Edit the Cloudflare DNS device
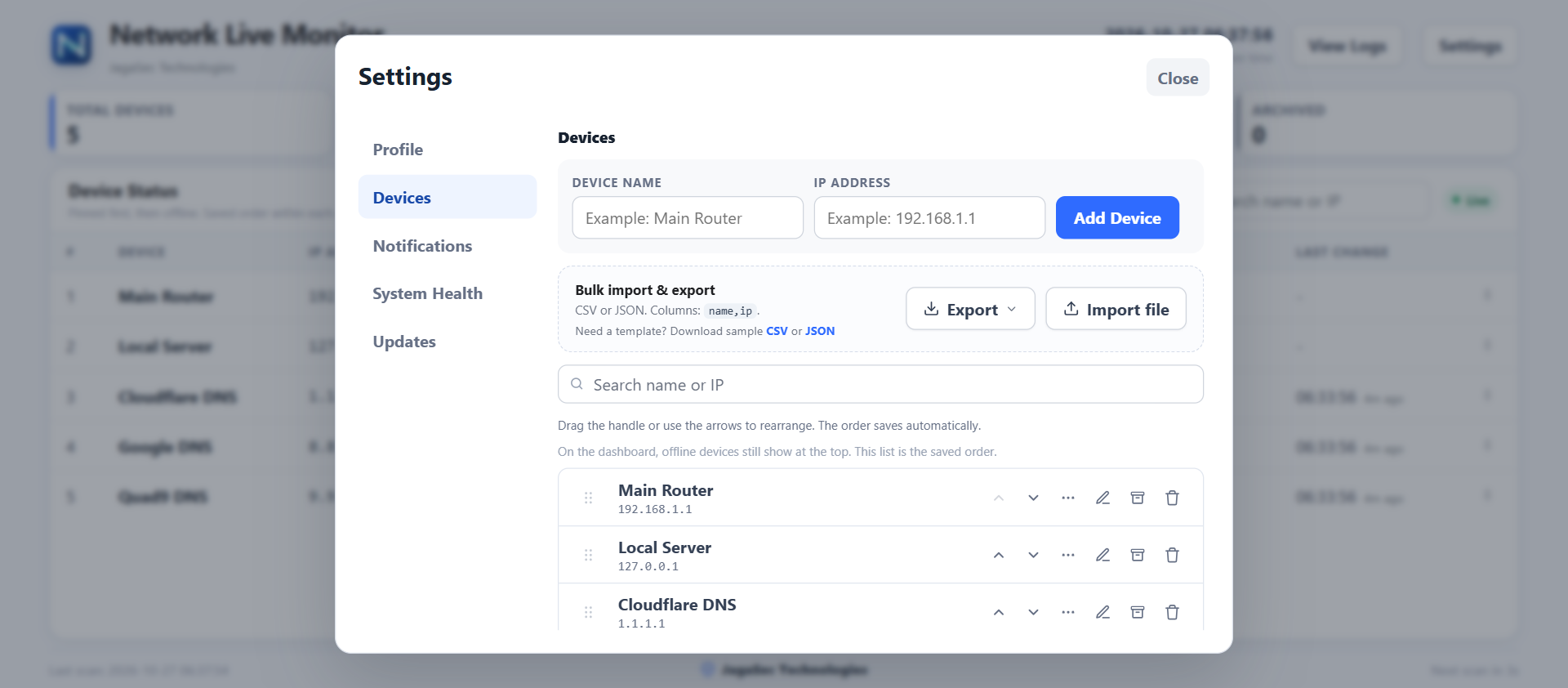The image size is (1568, 688). pos(1102,612)
